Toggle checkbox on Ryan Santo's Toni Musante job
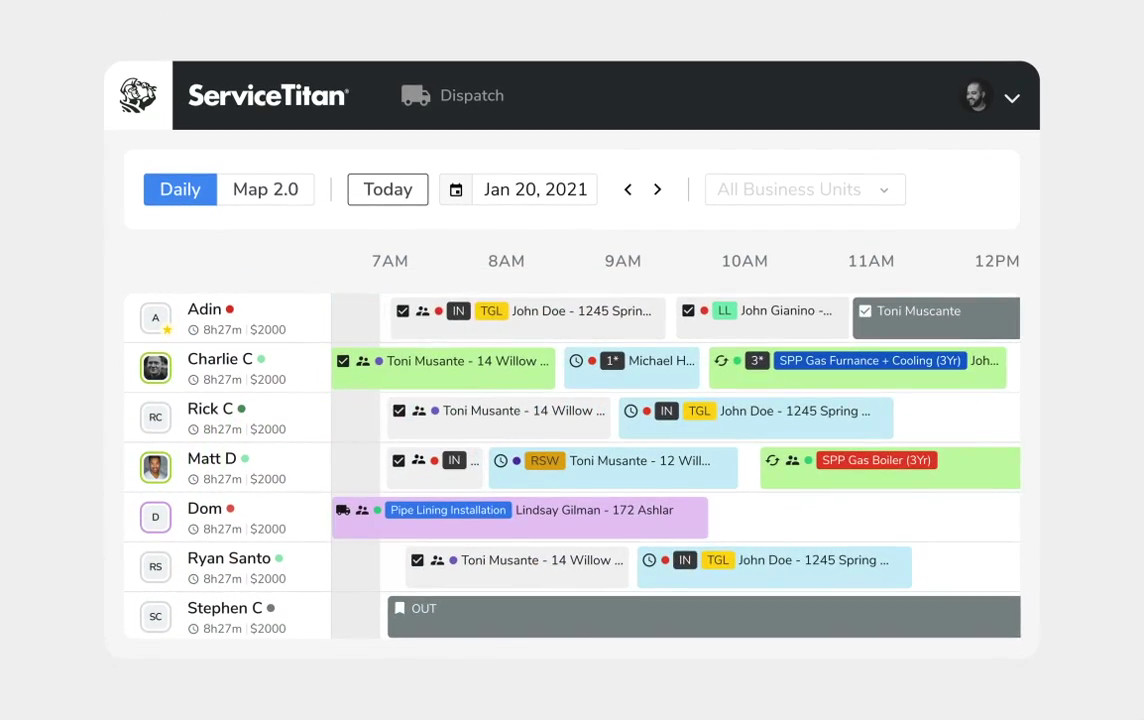This screenshot has height=720, width=1144. point(417,560)
